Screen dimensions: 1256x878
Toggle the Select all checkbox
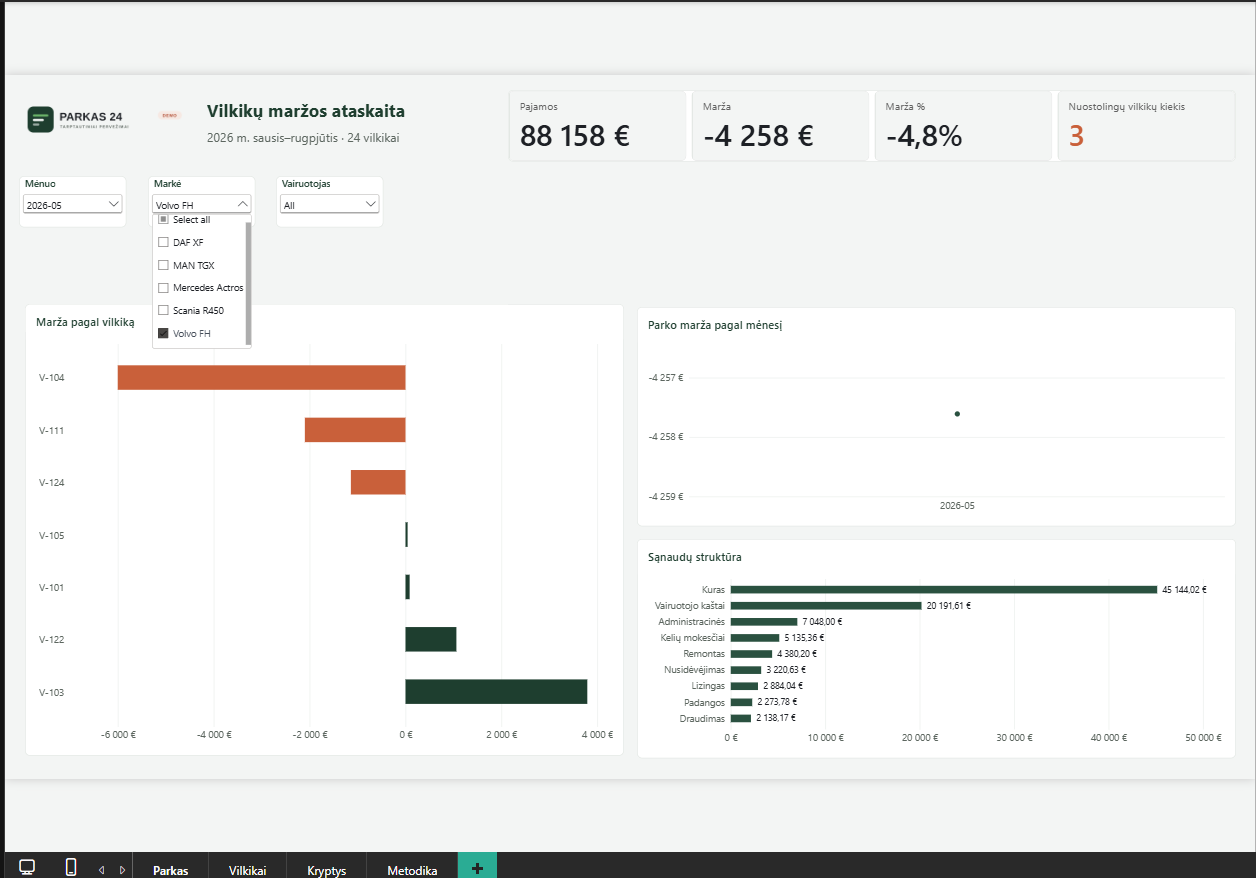tap(163, 219)
